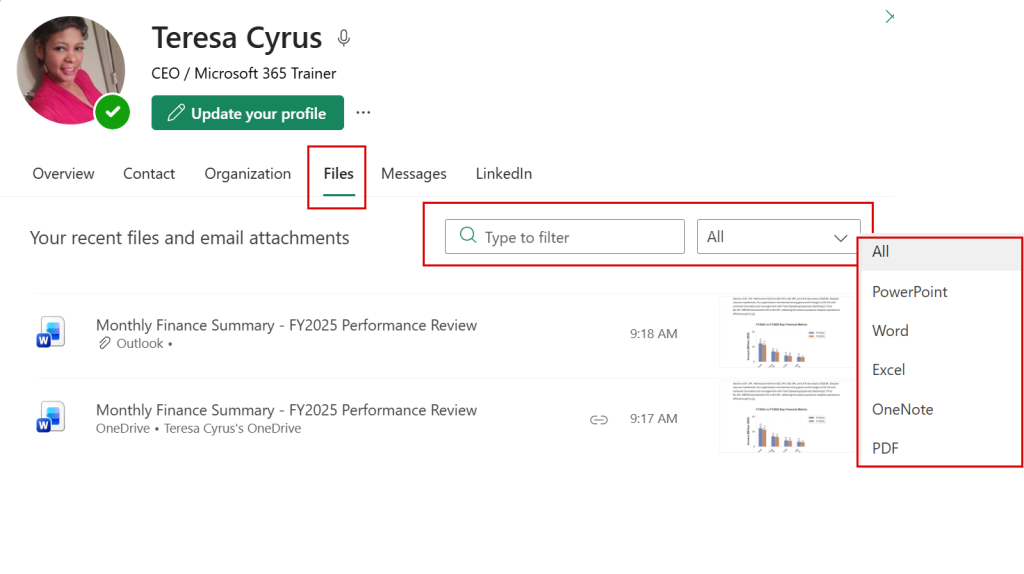The image size is (1024, 574).
Task: Click the thumbnail preview of 9:18 AM file
Action: (x=786, y=332)
